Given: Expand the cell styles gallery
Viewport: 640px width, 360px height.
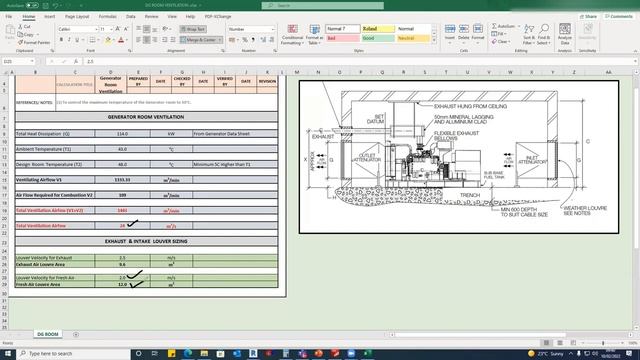Looking at the screenshot, I should click(x=434, y=41).
